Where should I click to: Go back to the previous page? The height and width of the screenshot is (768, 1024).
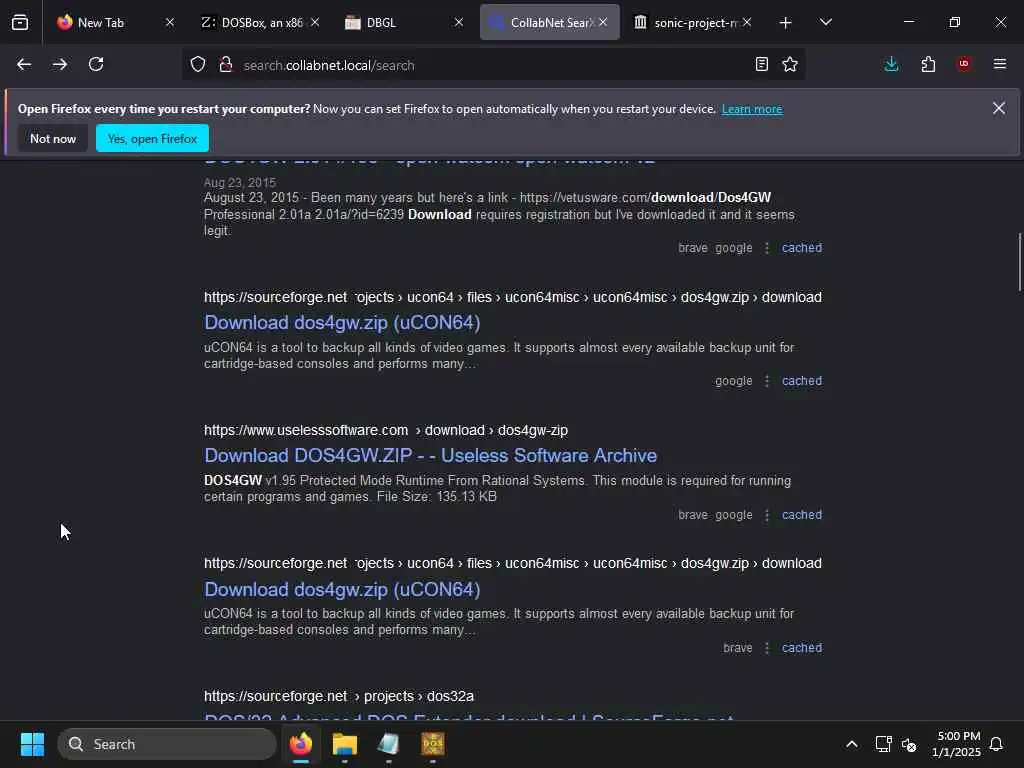point(24,64)
